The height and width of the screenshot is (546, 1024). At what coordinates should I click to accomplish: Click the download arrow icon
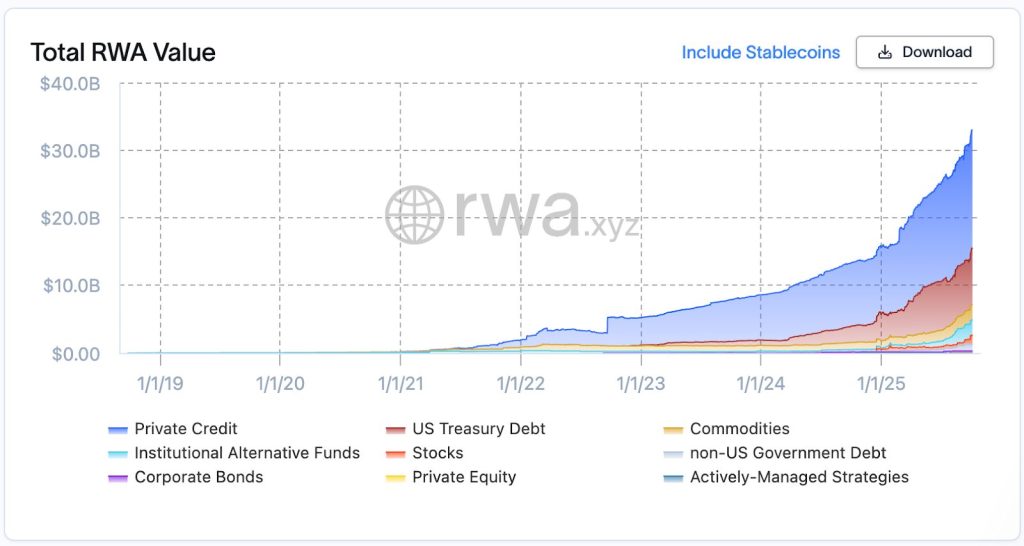click(885, 52)
